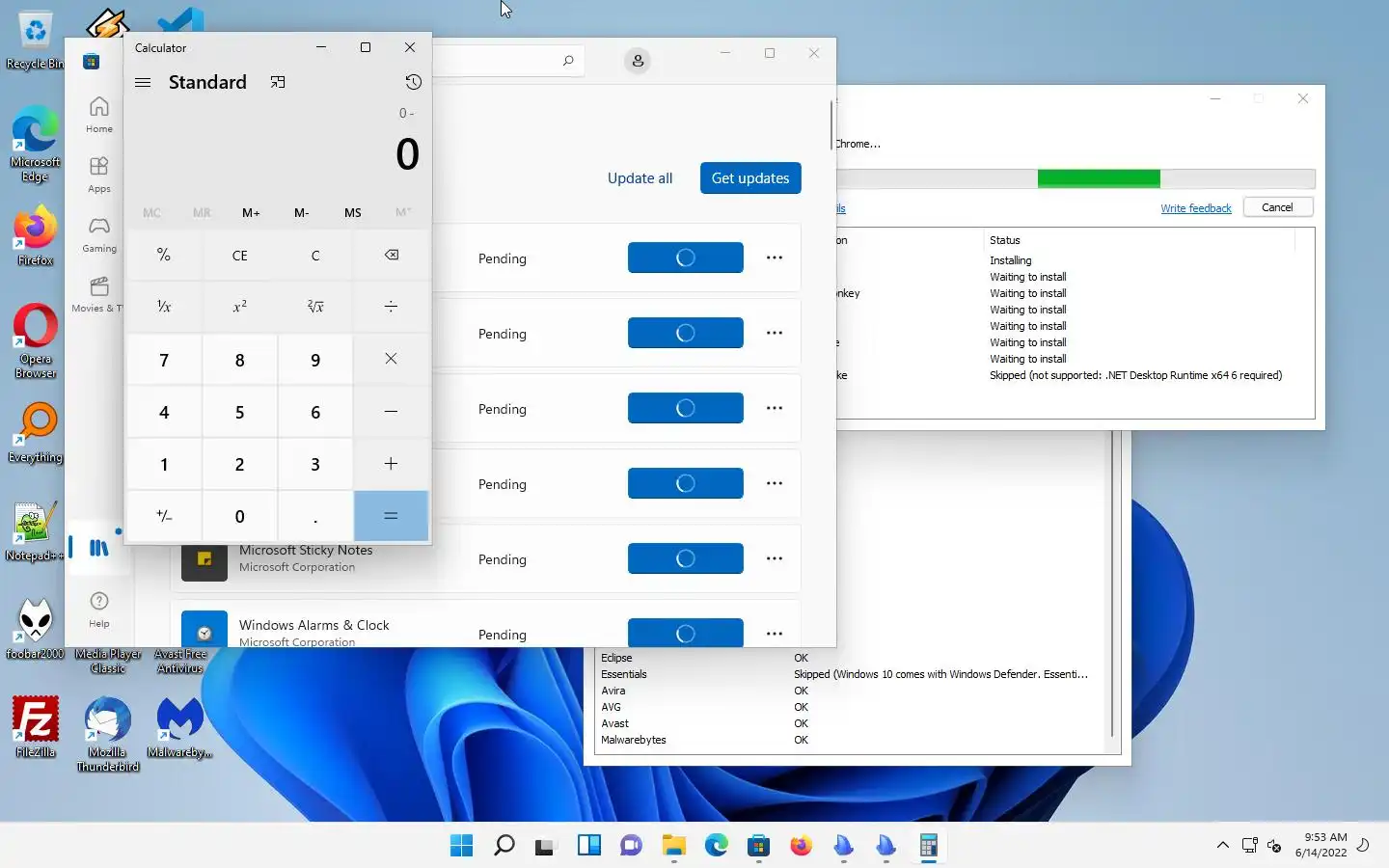This screenshot has height=868, width=1389.
Task: Open Malwarebytes desktop shortcut
Action: 180,728
